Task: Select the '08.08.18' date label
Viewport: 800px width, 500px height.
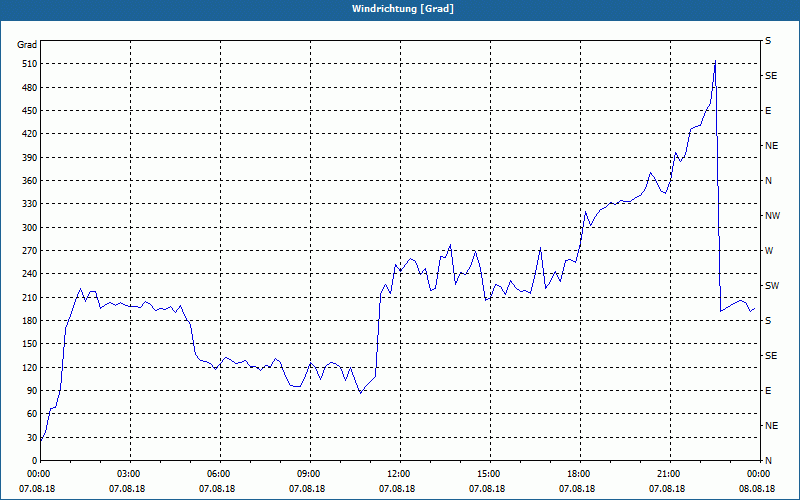Action: coord(757,489)
